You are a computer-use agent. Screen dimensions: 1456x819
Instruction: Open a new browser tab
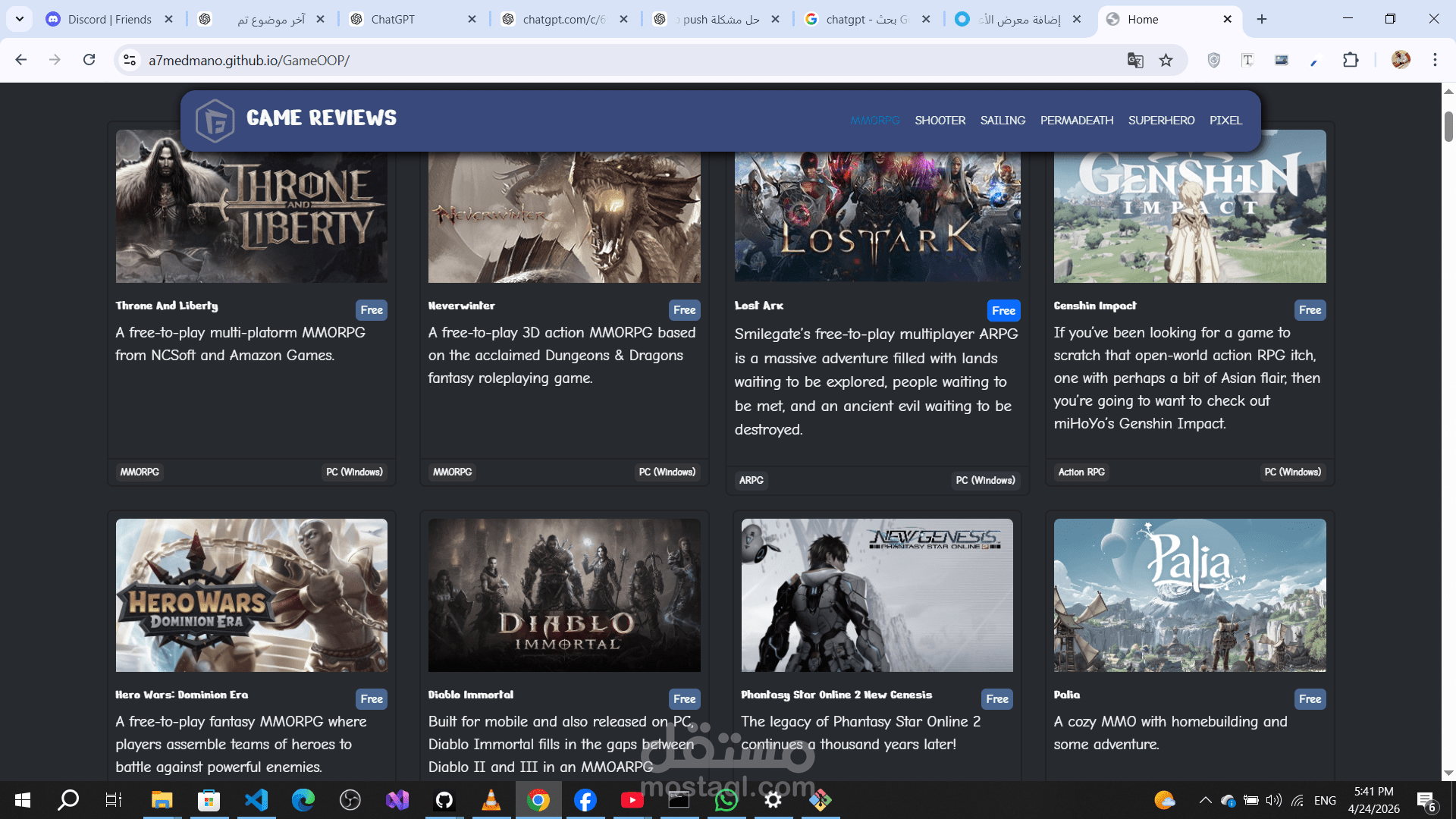(x=1262, y=19)
